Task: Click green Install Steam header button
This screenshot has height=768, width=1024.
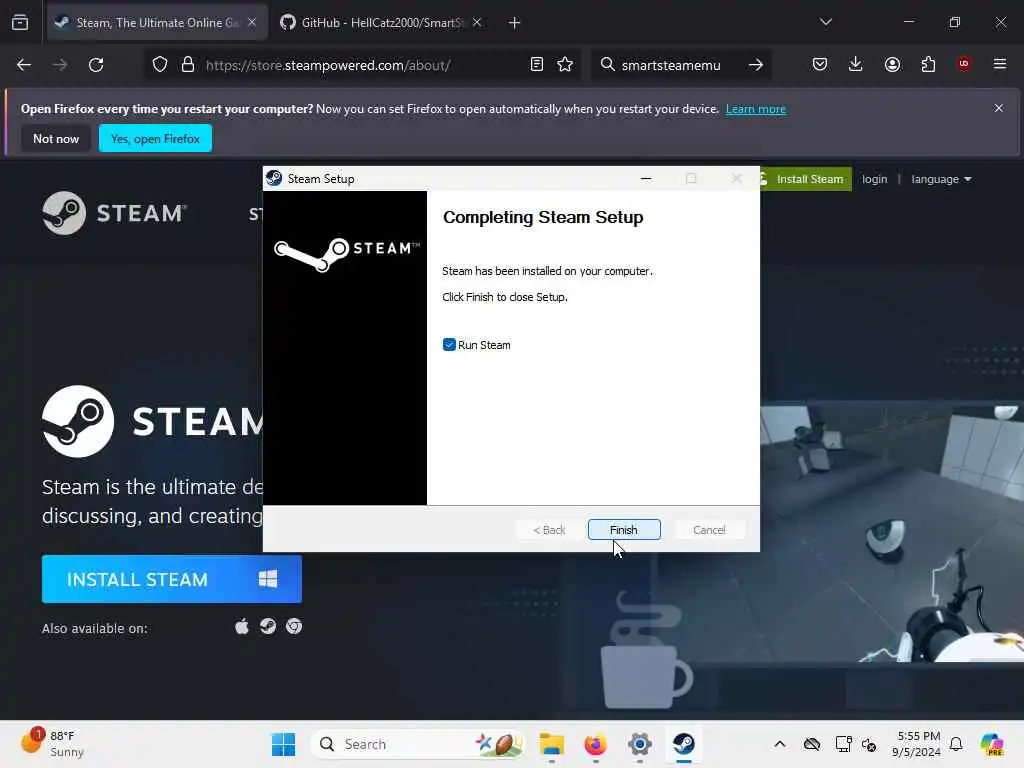Action: coord(805,179)
